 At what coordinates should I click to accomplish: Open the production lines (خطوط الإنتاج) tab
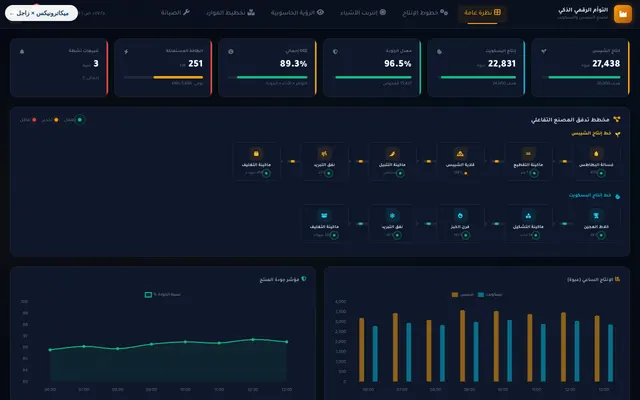coord(425,13)
